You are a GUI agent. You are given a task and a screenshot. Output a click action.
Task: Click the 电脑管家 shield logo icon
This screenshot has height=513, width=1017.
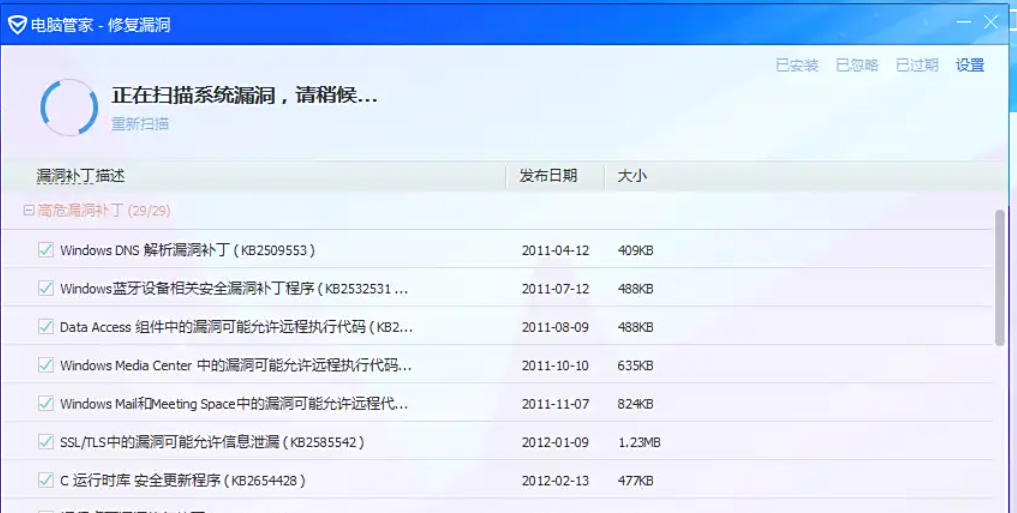[17, 24]
